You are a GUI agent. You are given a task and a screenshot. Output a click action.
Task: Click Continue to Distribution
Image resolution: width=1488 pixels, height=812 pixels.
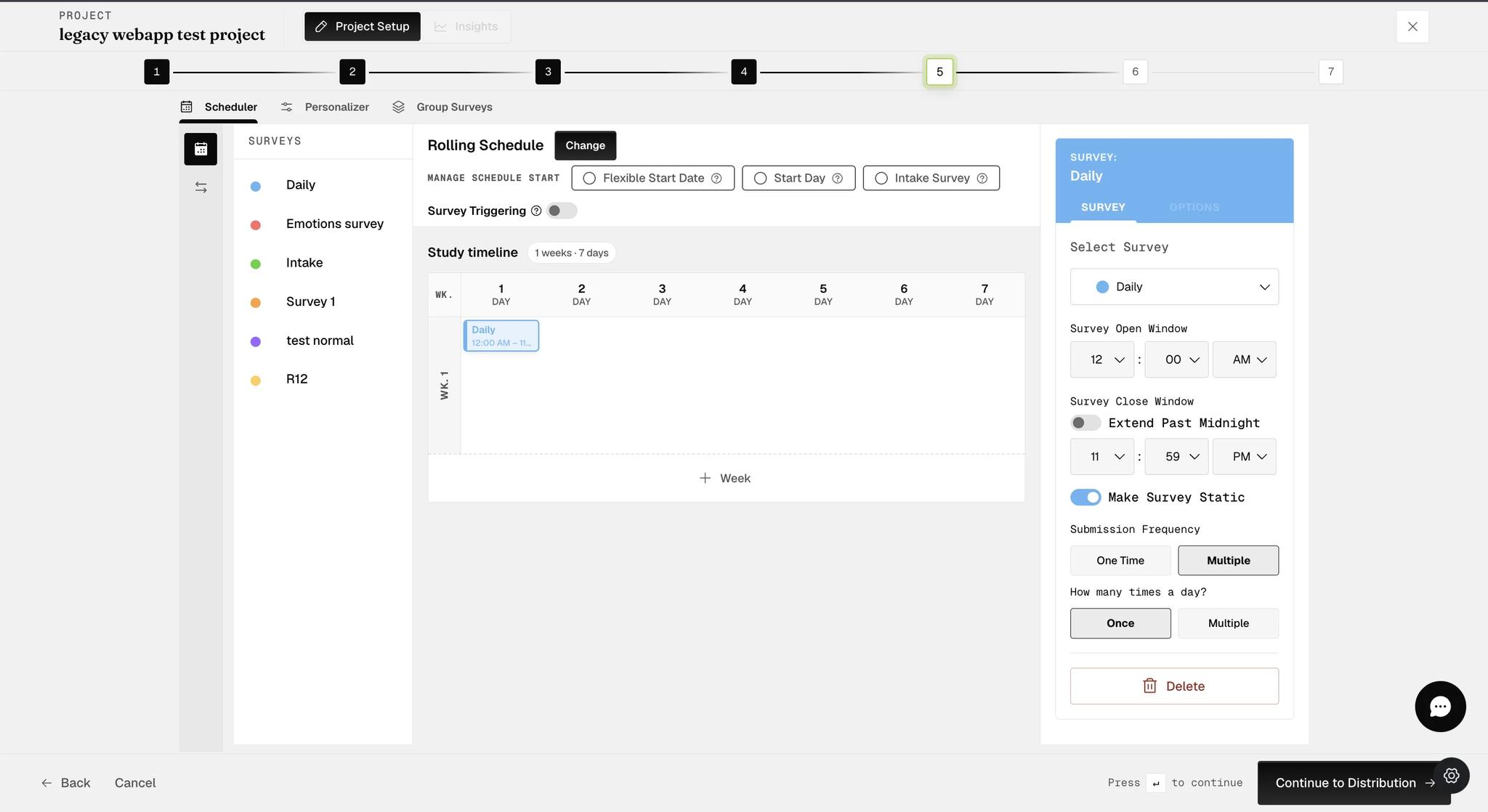1354,783
